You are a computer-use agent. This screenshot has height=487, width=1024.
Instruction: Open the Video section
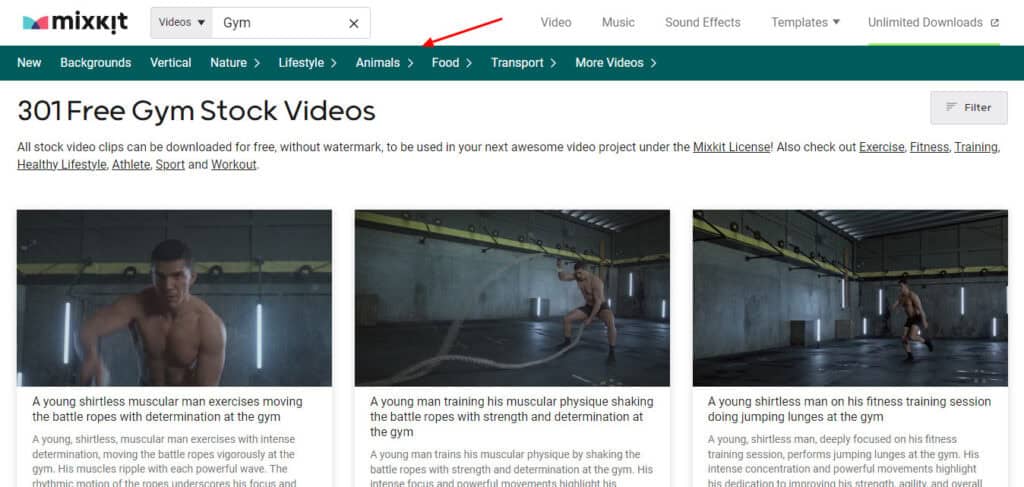point(556,22)
